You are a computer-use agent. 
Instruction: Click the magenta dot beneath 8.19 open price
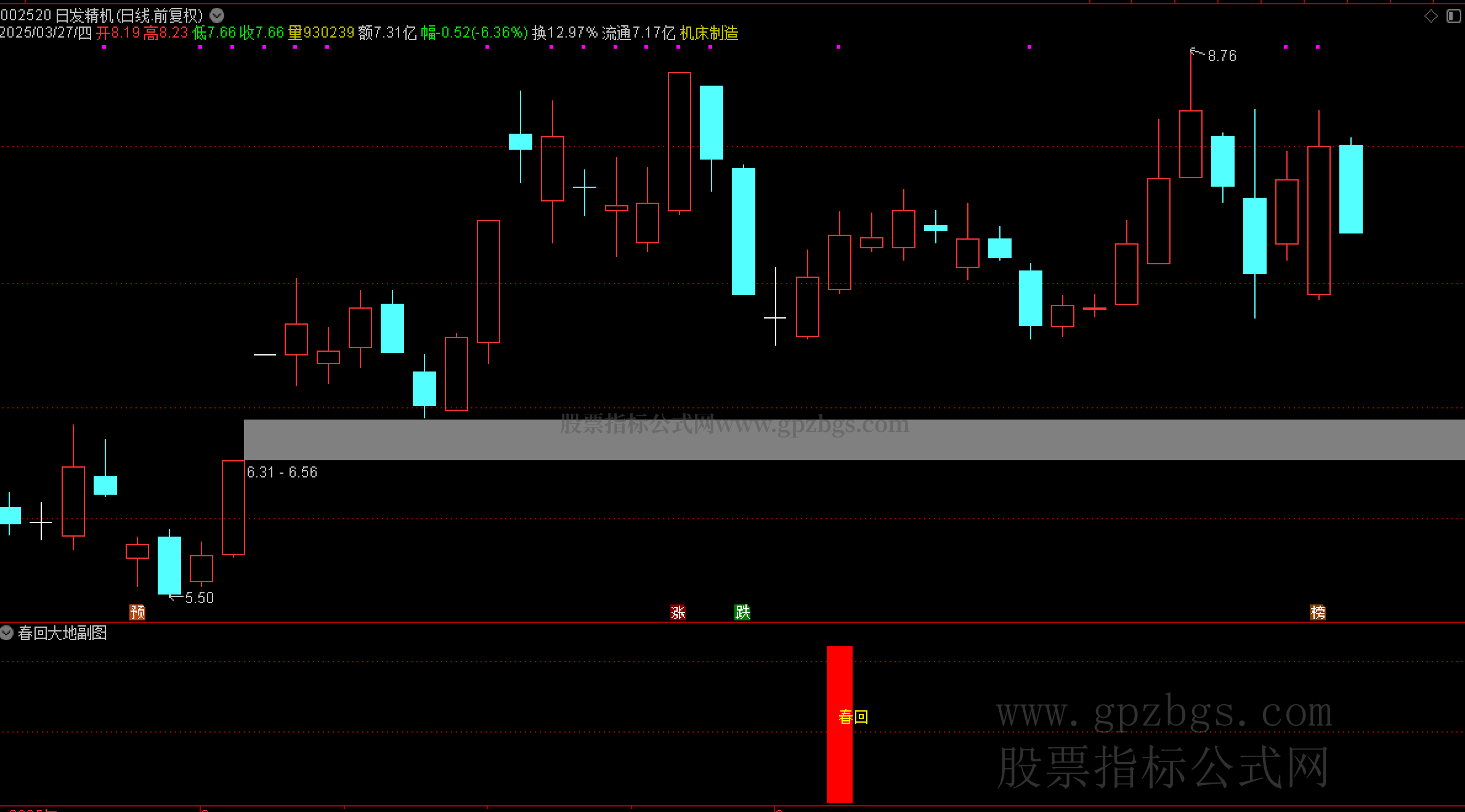pos(104,47)
